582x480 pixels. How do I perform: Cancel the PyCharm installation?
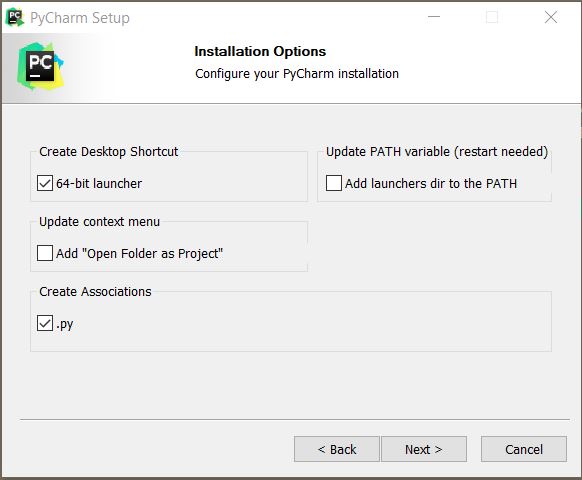coord(524,449)
